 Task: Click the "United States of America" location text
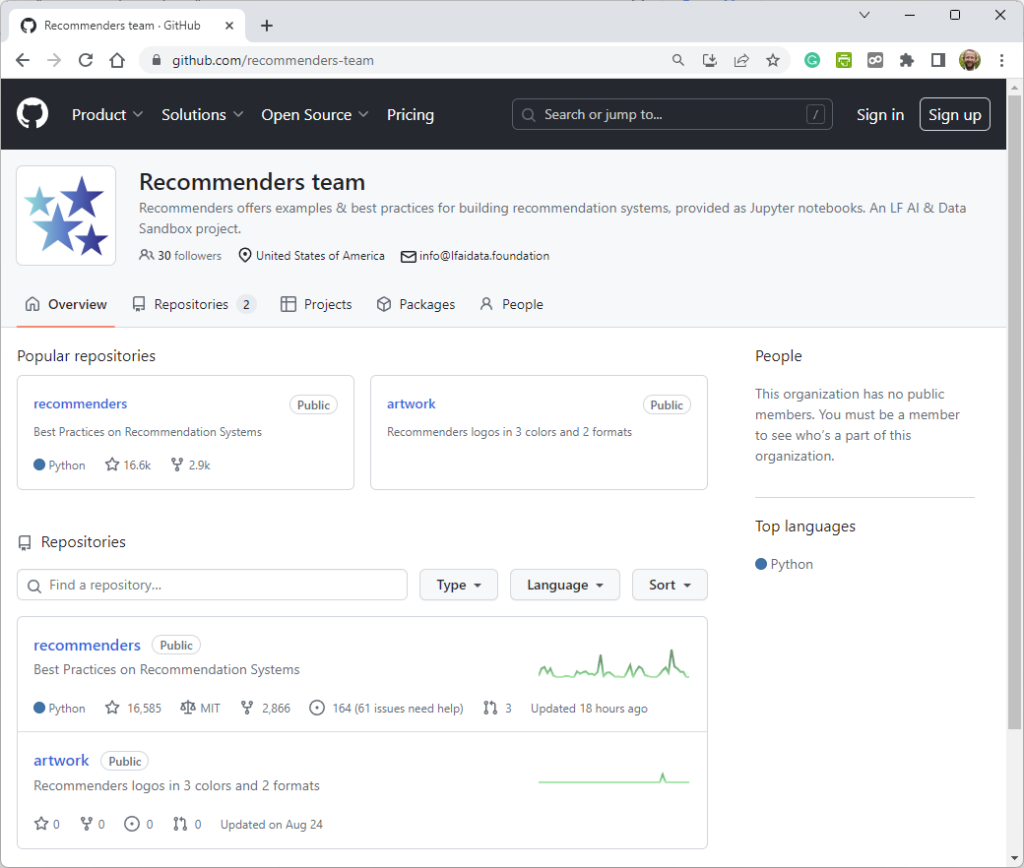320,255
